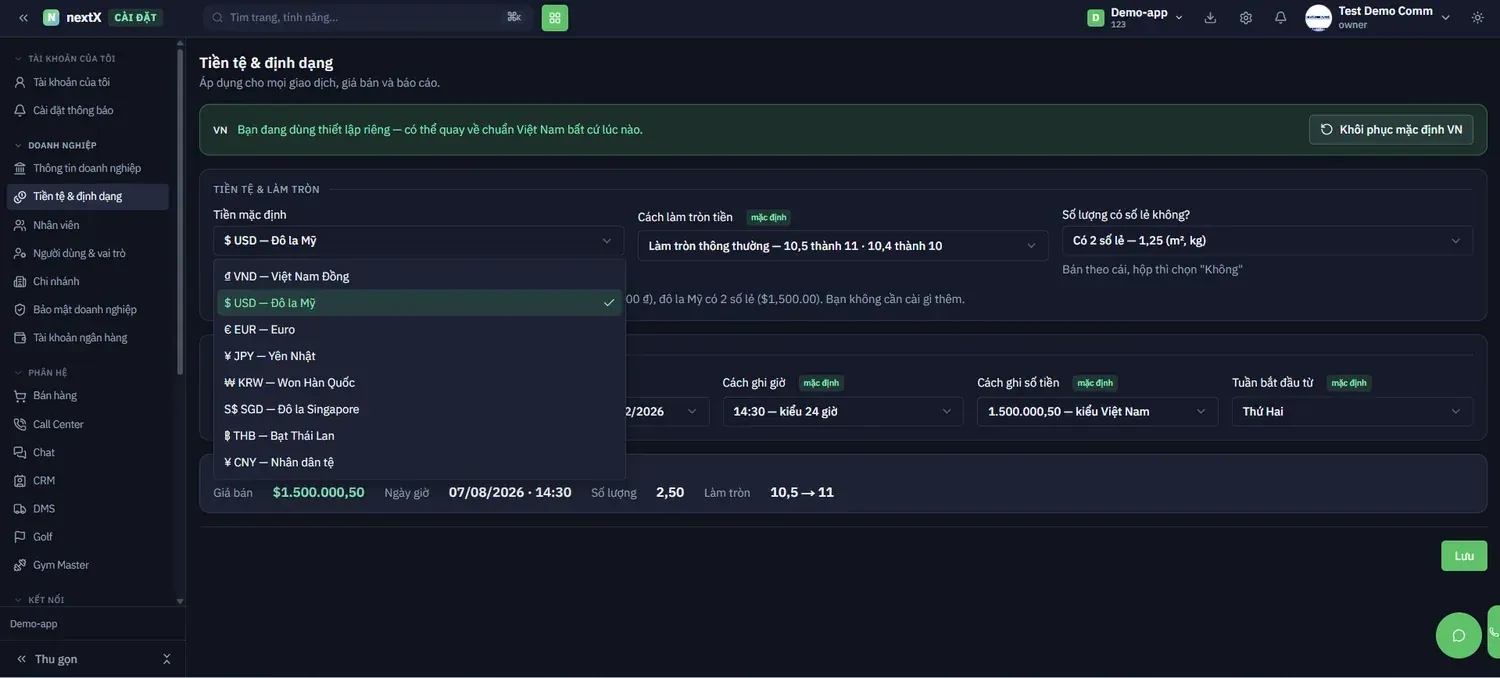Select SGD — Đô la Singapore option

click(x=419, y=409)
